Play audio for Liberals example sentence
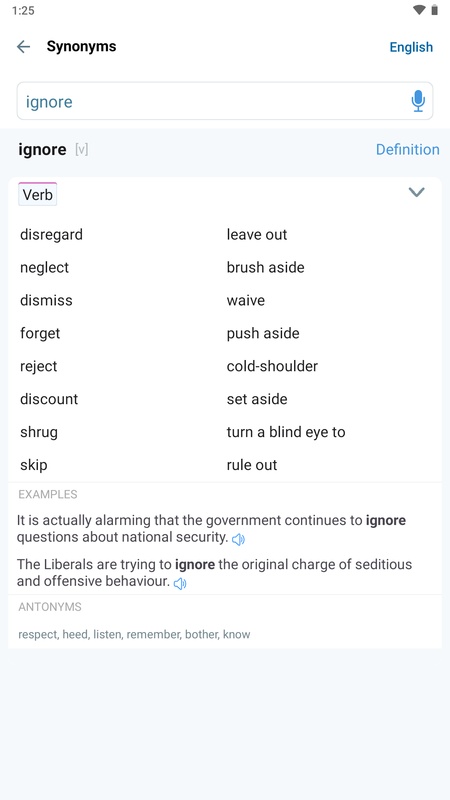450x800 pixels. tap(180, 583)
